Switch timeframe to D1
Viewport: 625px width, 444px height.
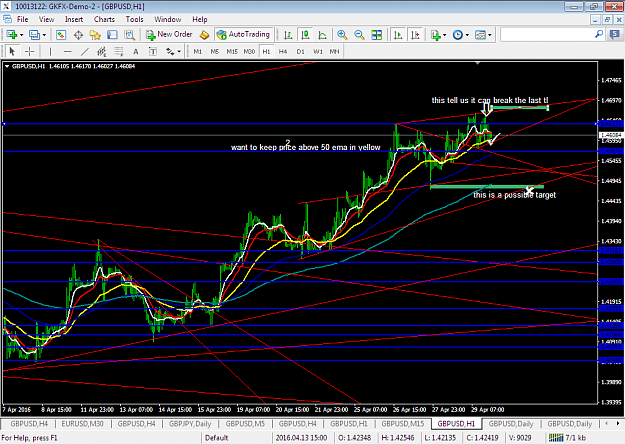[x=300, y=51]
